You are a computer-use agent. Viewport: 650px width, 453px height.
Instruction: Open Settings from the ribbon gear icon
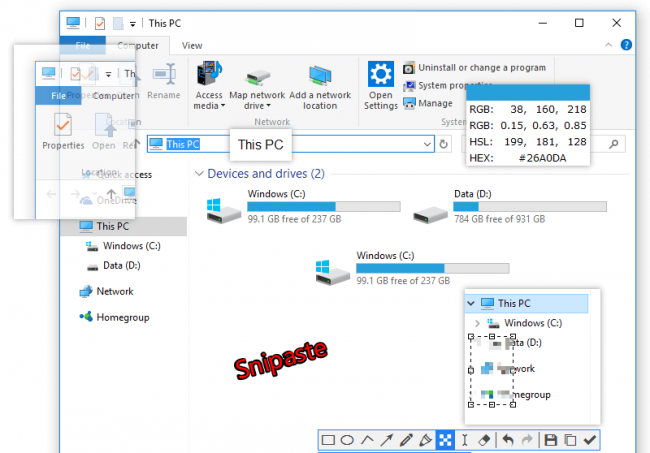pyautogui.click(x=381, y=86)
